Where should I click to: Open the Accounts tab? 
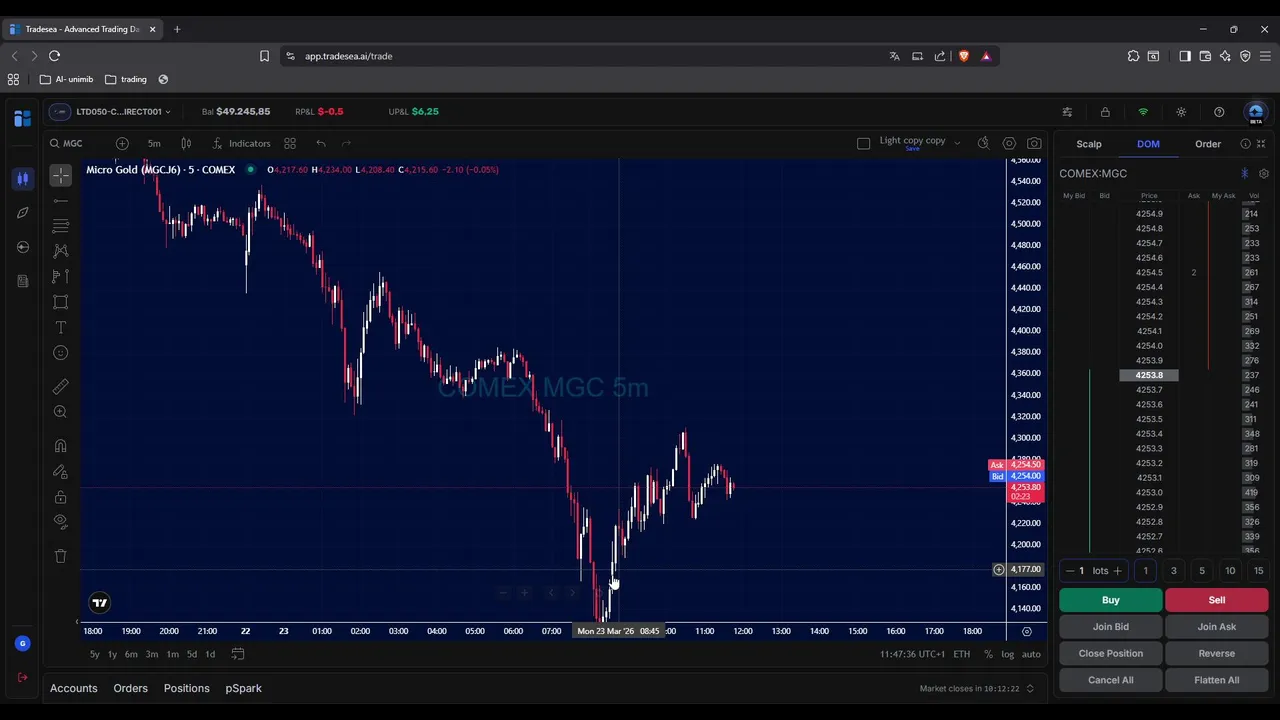click(74, 688)
